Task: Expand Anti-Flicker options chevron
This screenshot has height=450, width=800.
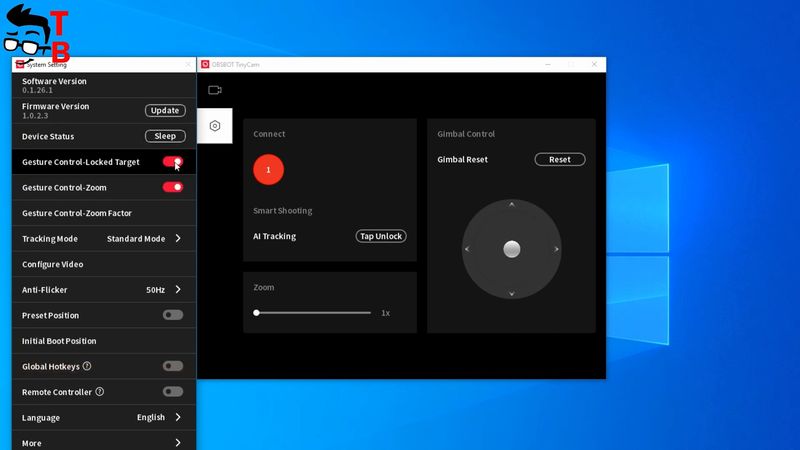Action: [x=178, y=289]
